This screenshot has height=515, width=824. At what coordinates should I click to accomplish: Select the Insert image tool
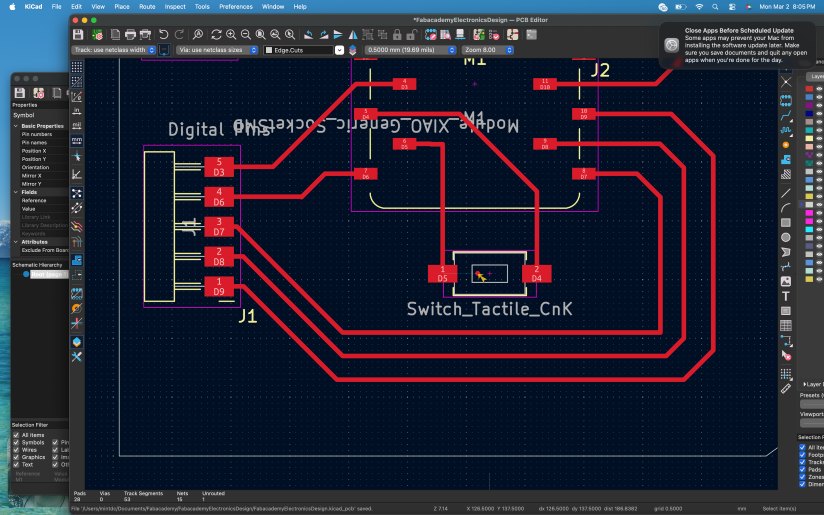coord(786,282)
